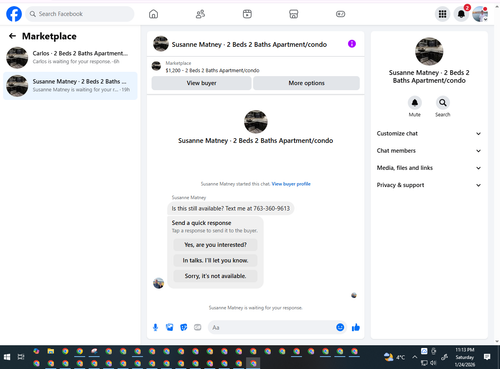Click the Windows Start button
This screenshot has width=500, height=369.
[7, 357]
